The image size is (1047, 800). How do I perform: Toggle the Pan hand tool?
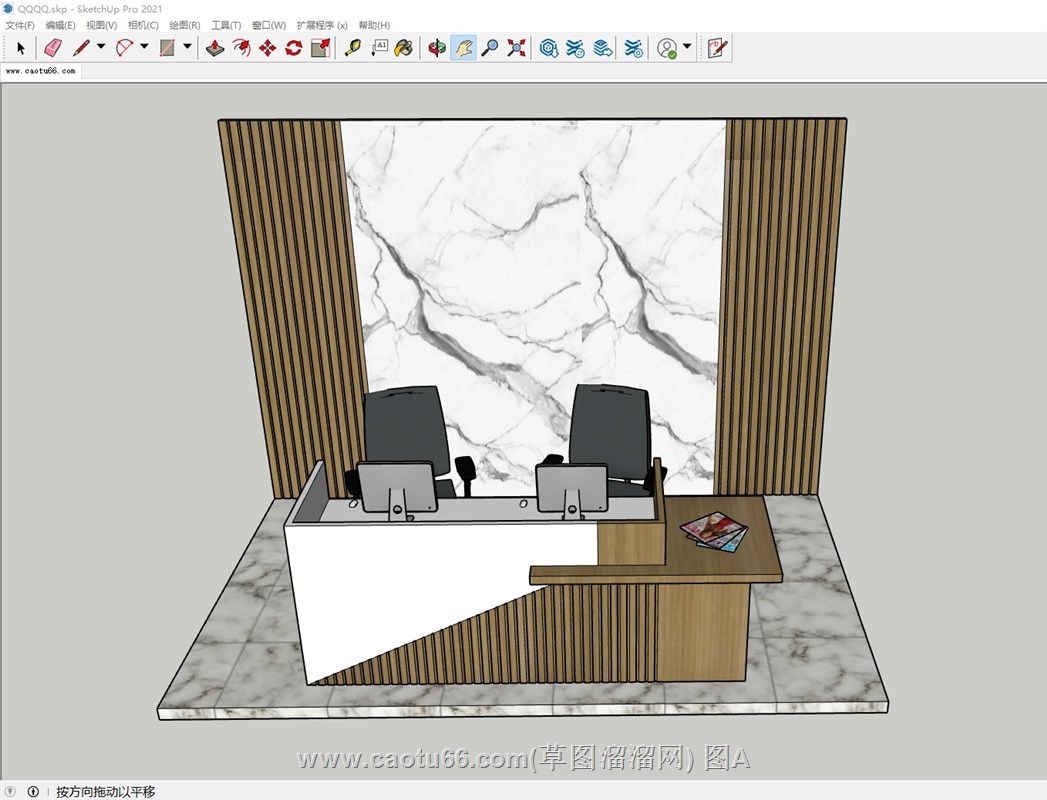pos(463,47)
